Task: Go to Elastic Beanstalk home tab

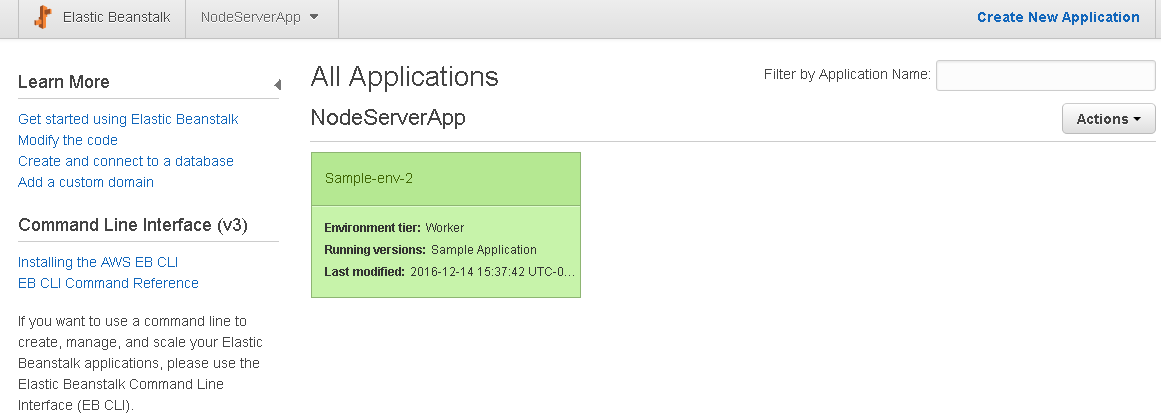Action: [x=102, y=17]
